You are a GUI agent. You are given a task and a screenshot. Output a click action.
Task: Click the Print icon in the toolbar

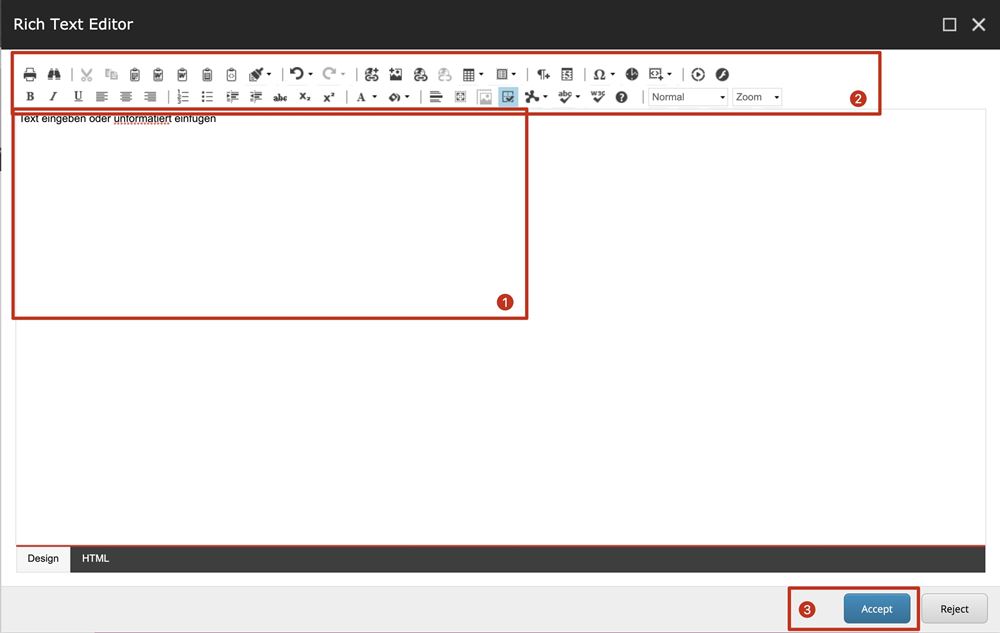[x=30, y=74]
